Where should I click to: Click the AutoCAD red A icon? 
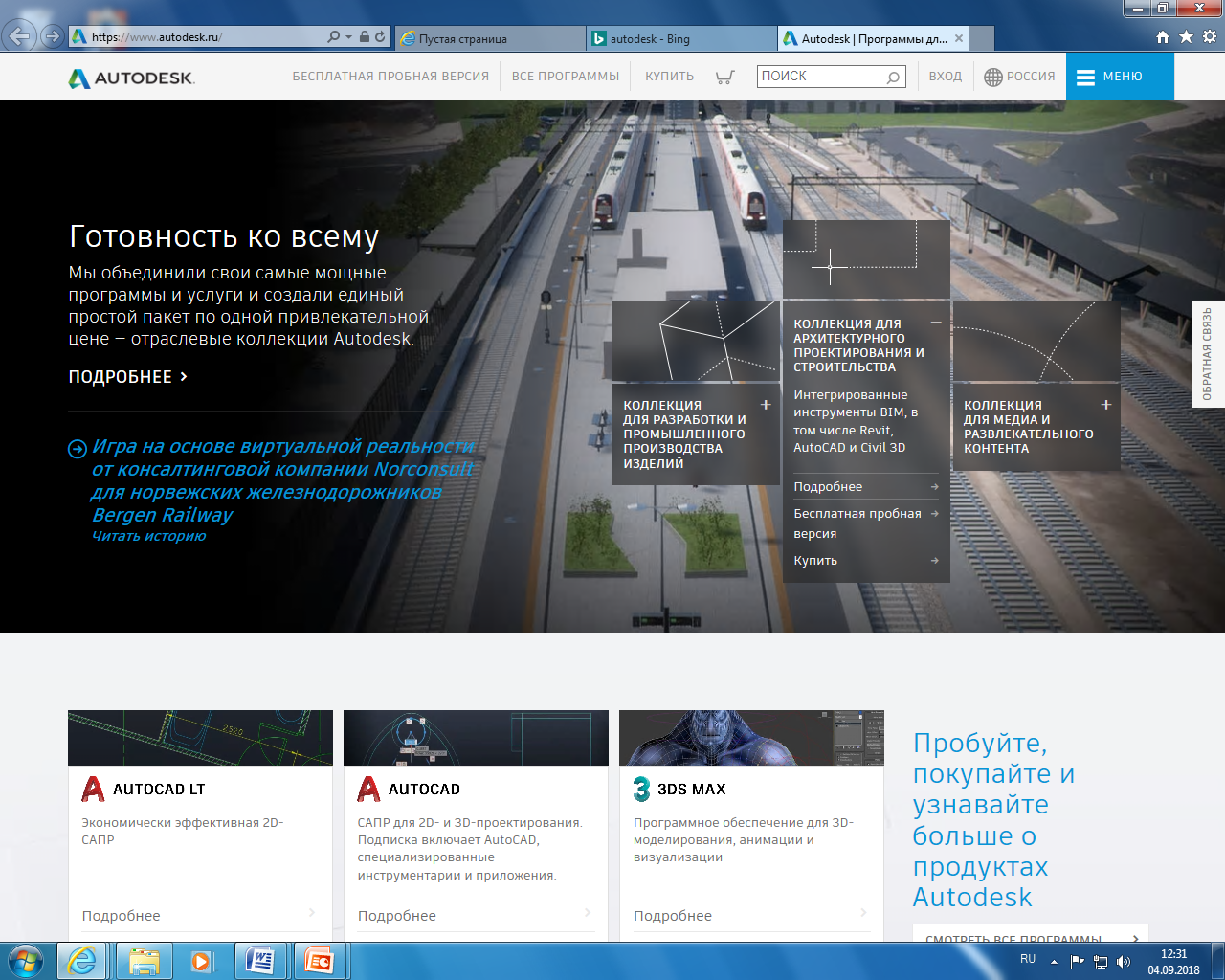click(x=368, y=790)
